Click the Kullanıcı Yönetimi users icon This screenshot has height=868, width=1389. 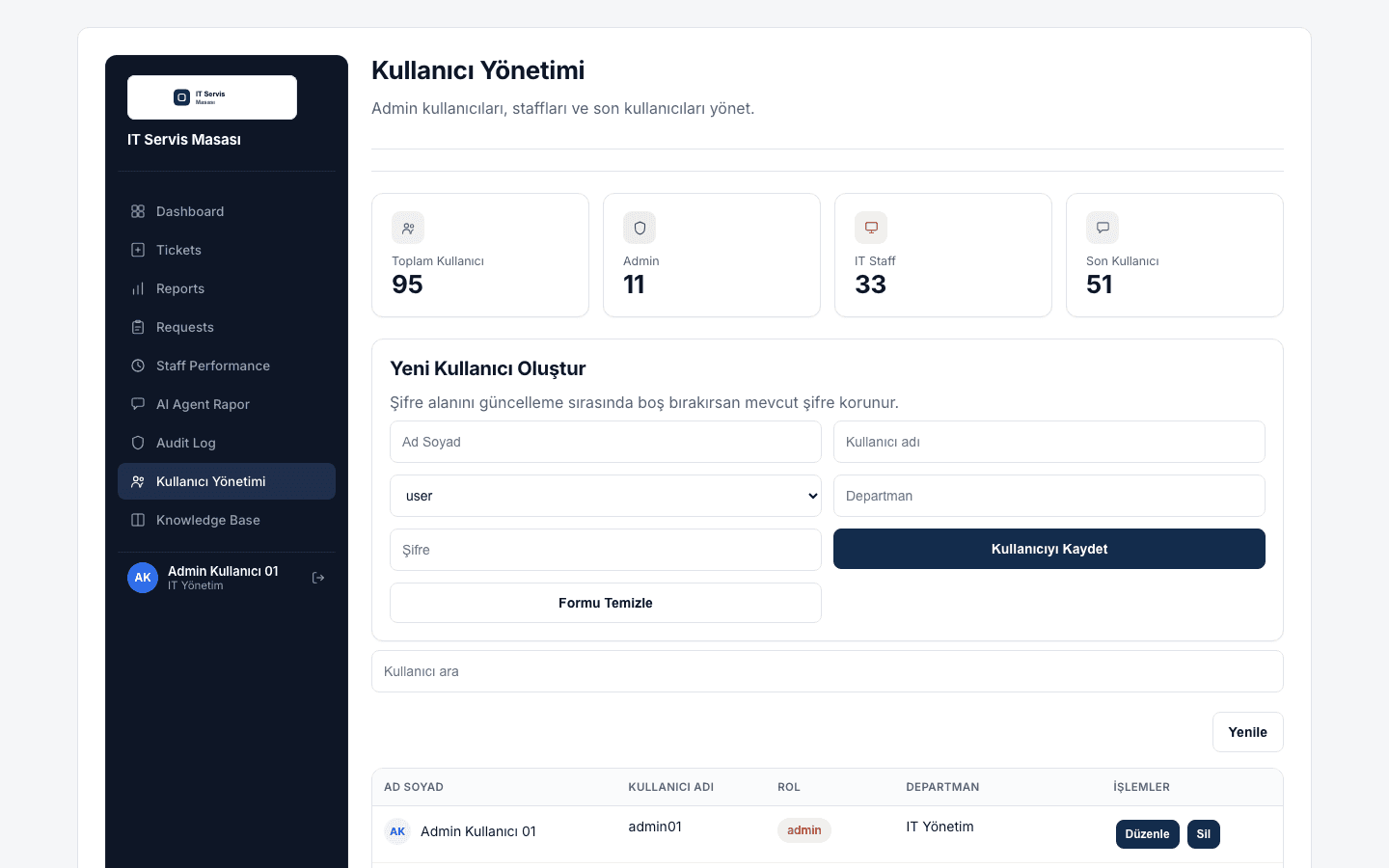pyautogui.click(x=138, y=481)
